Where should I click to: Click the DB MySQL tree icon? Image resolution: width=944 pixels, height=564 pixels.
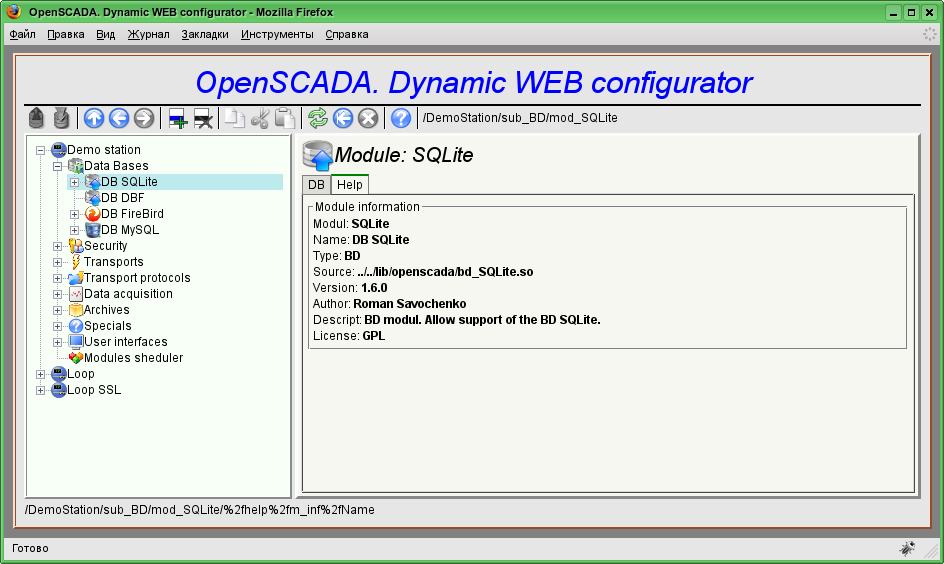point(92,230)
